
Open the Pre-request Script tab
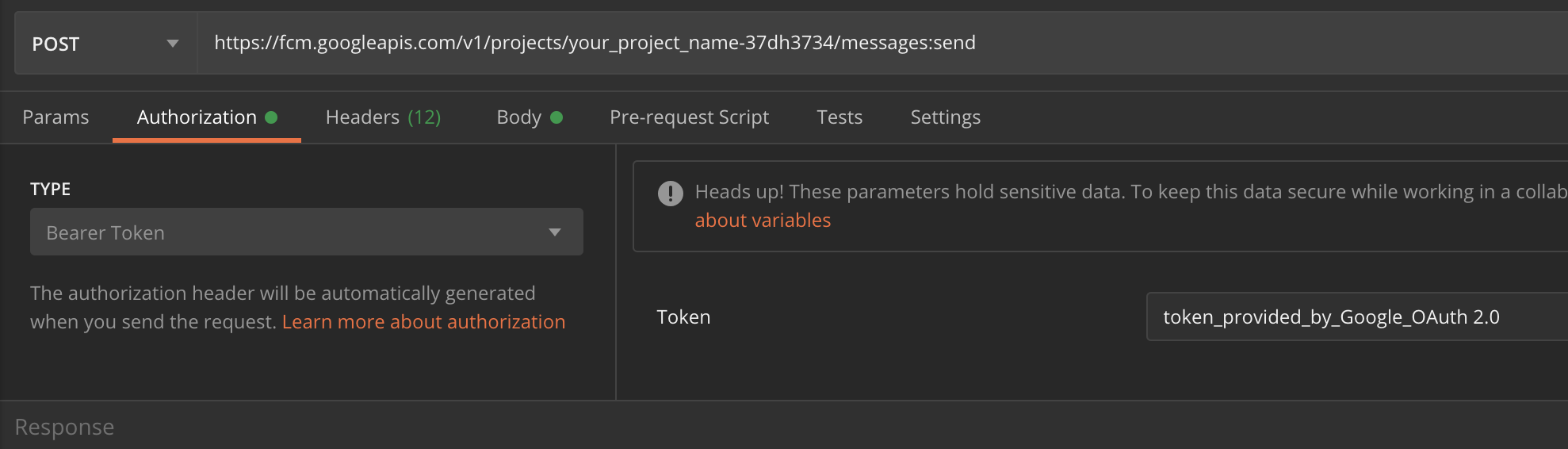pos(689,117)
